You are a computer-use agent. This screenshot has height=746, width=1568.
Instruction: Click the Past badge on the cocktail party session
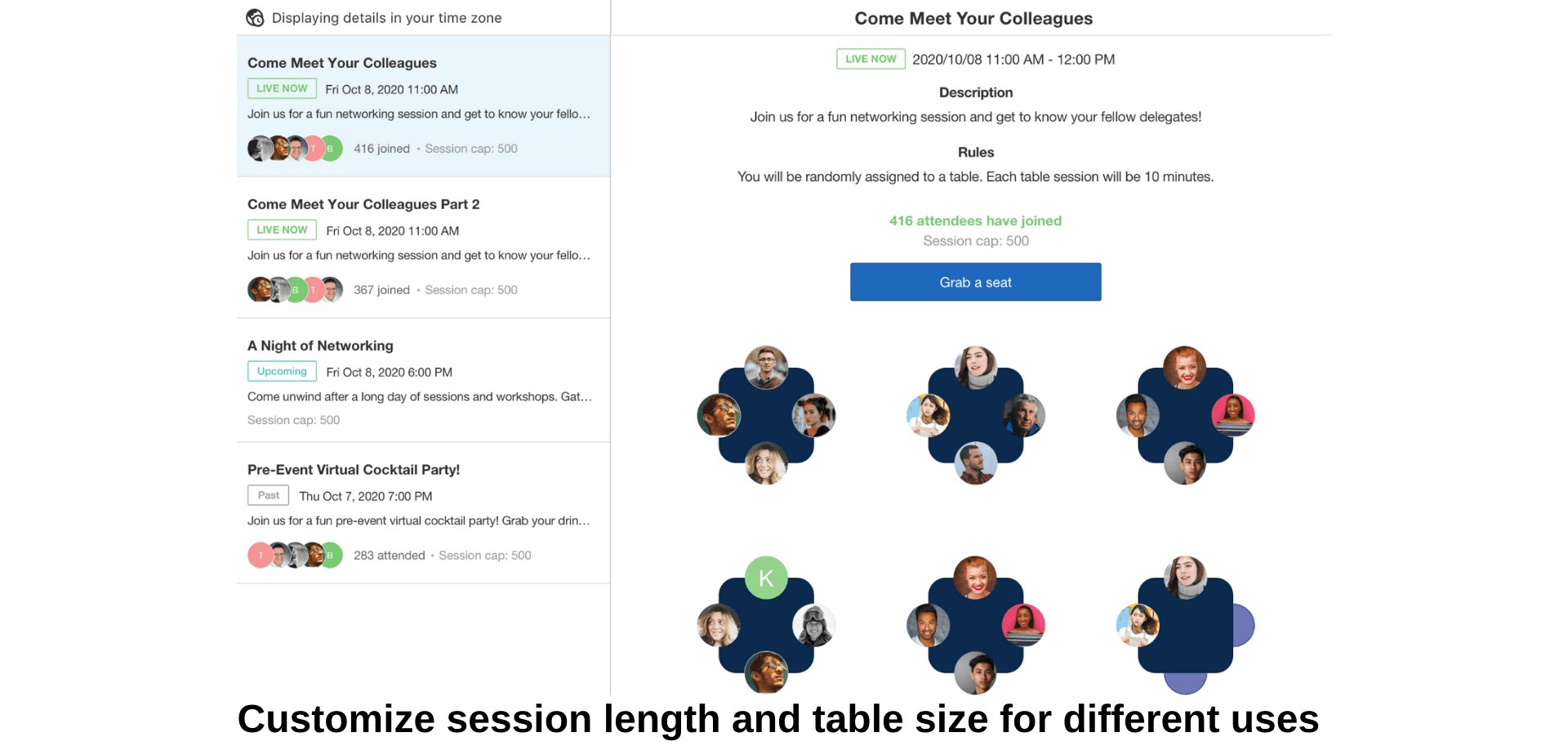[268, 495]
